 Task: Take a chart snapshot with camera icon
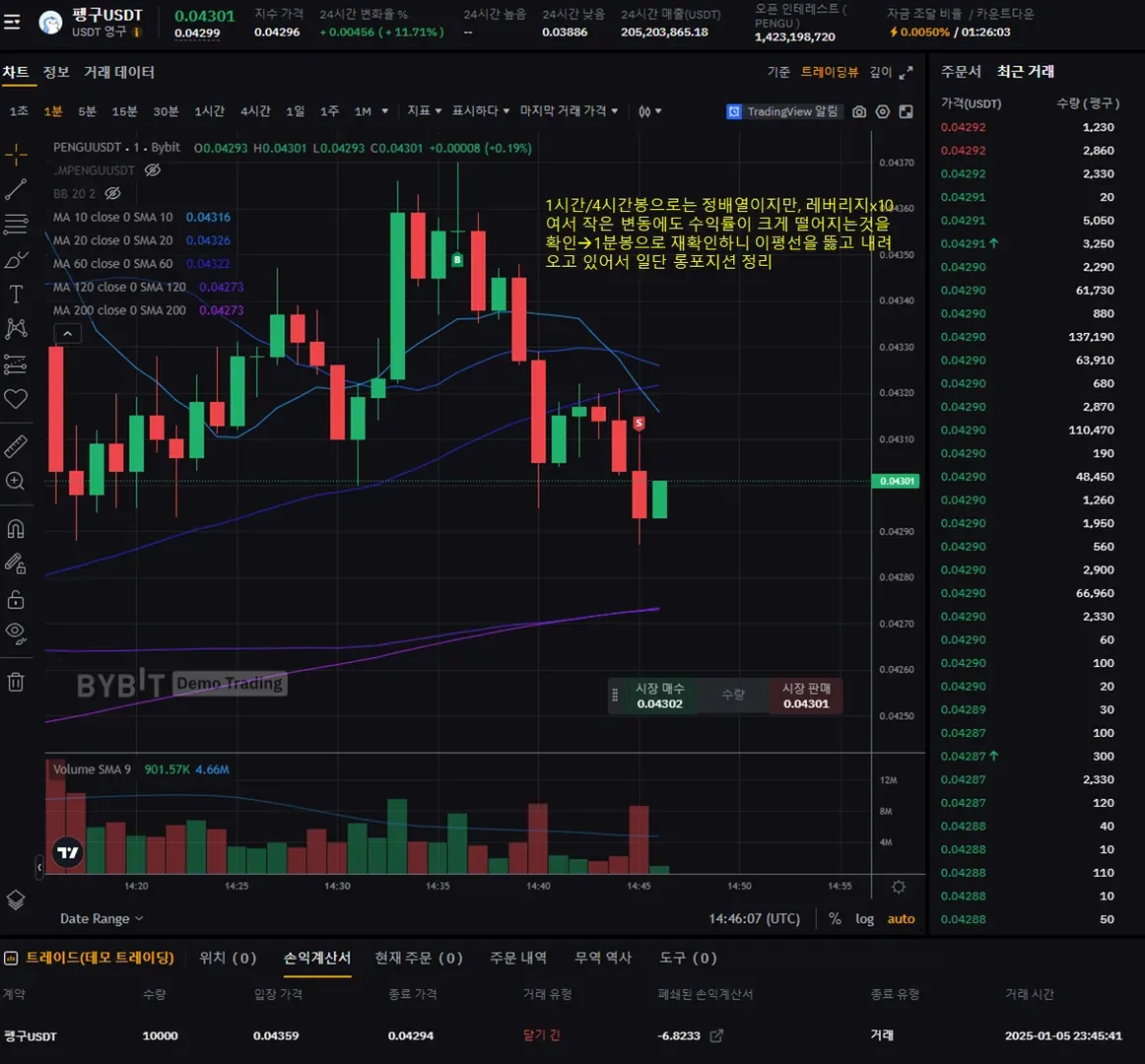(x=859, y=111)
